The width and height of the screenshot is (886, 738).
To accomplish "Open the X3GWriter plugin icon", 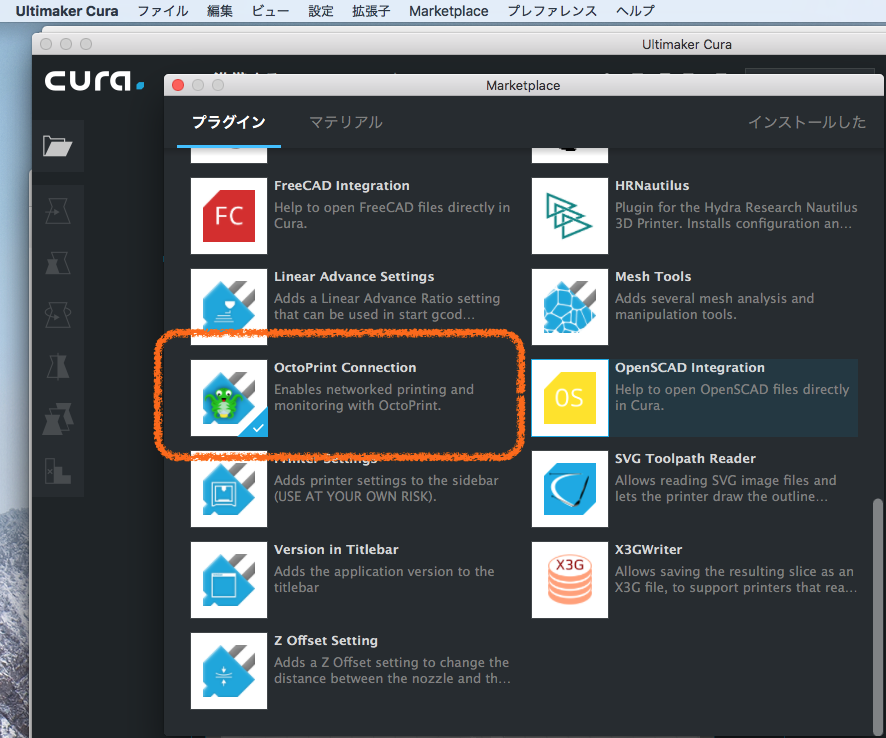I will point(570,580).
